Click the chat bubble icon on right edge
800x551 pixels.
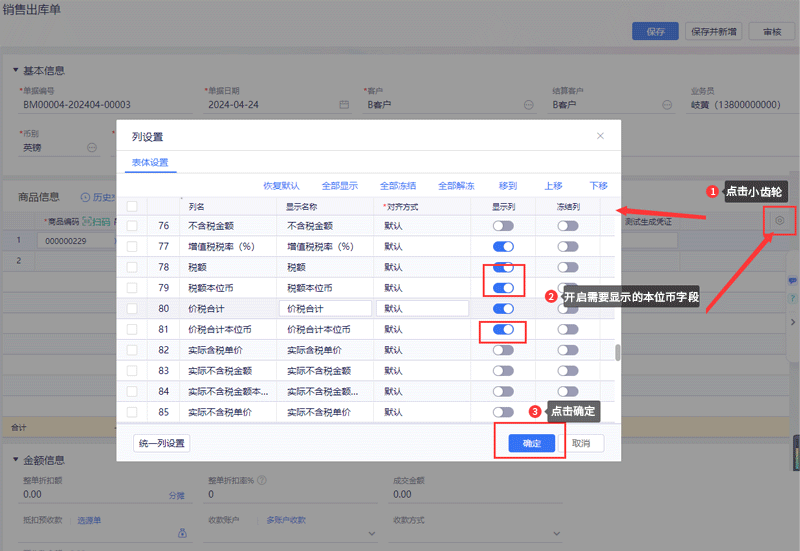click(x=792, y=281)
